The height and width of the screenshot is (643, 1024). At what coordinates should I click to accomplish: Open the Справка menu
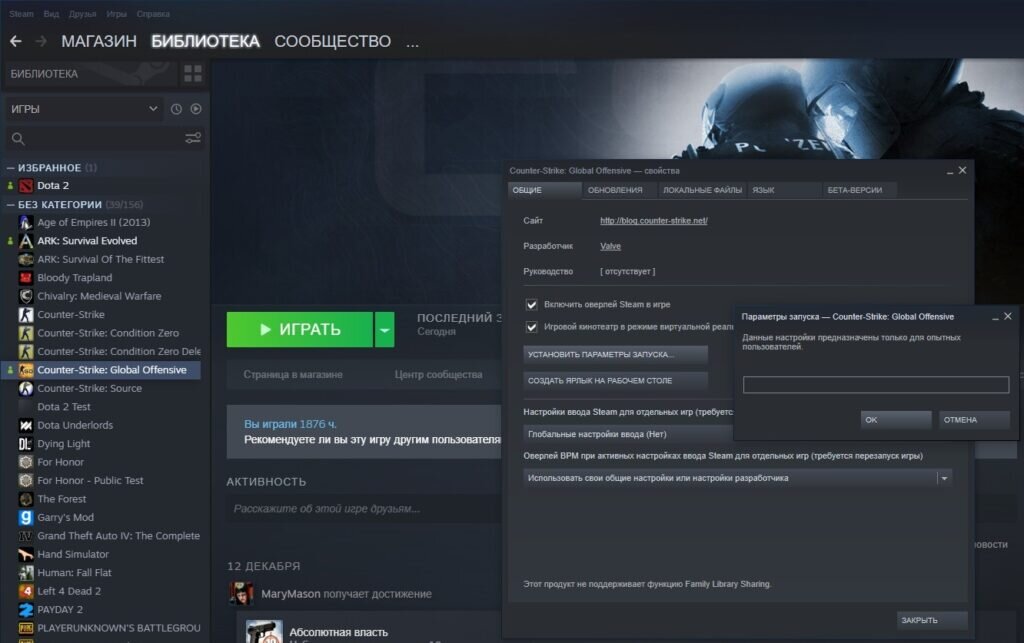[153, 14]
